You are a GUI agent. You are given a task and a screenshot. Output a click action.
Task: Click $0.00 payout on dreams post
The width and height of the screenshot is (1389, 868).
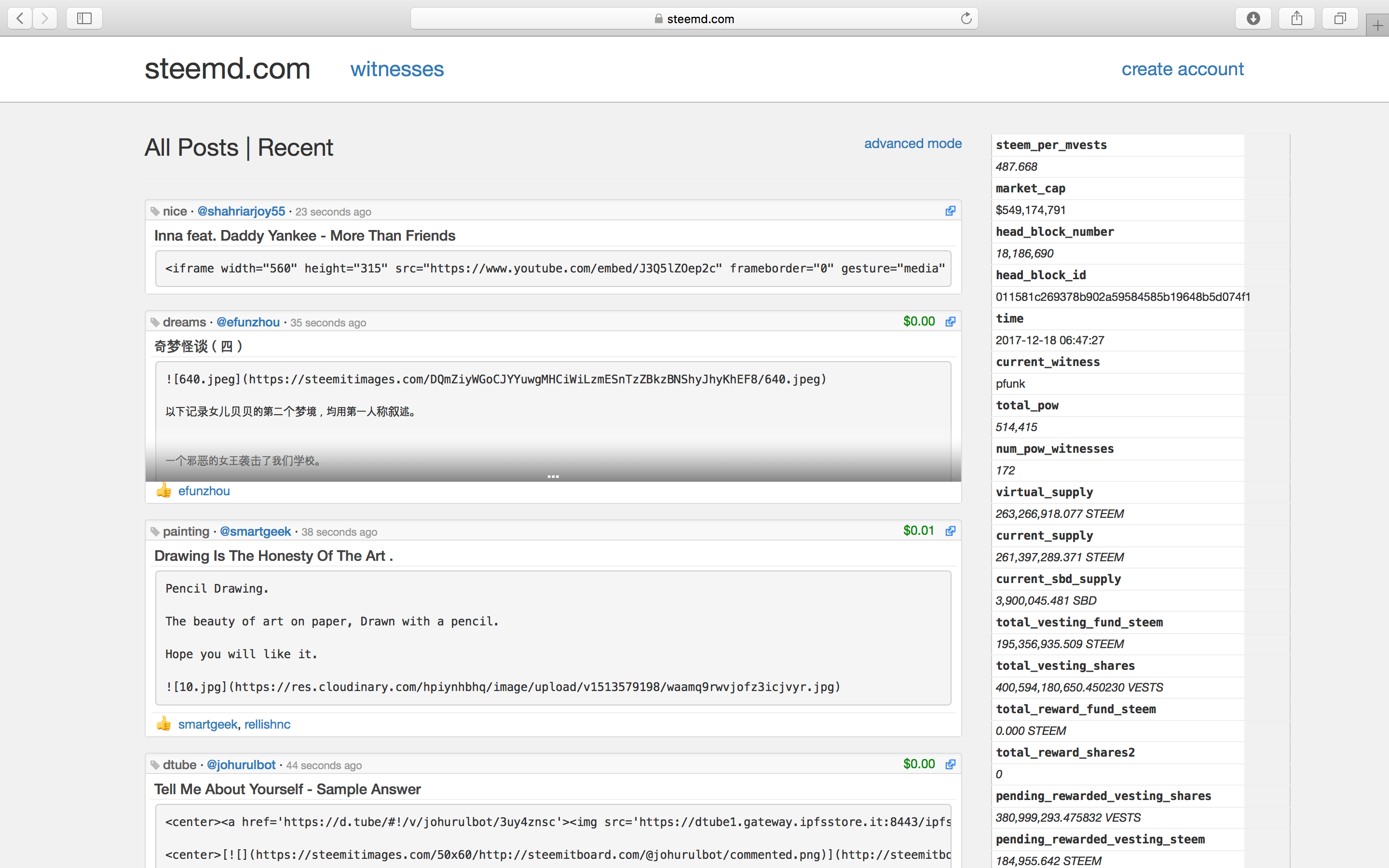point(919,322)
